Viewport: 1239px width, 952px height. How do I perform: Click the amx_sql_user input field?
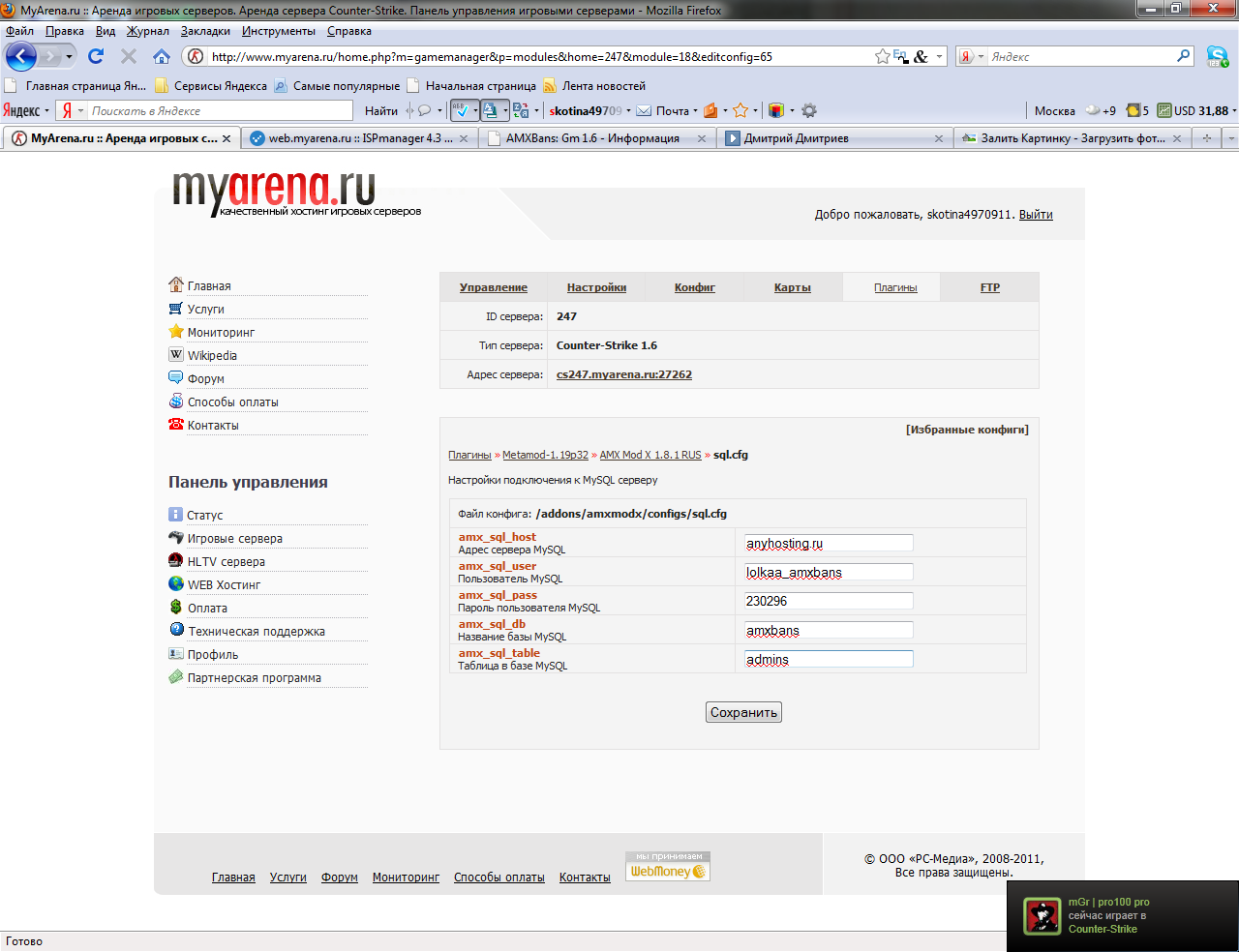(828, 572)
